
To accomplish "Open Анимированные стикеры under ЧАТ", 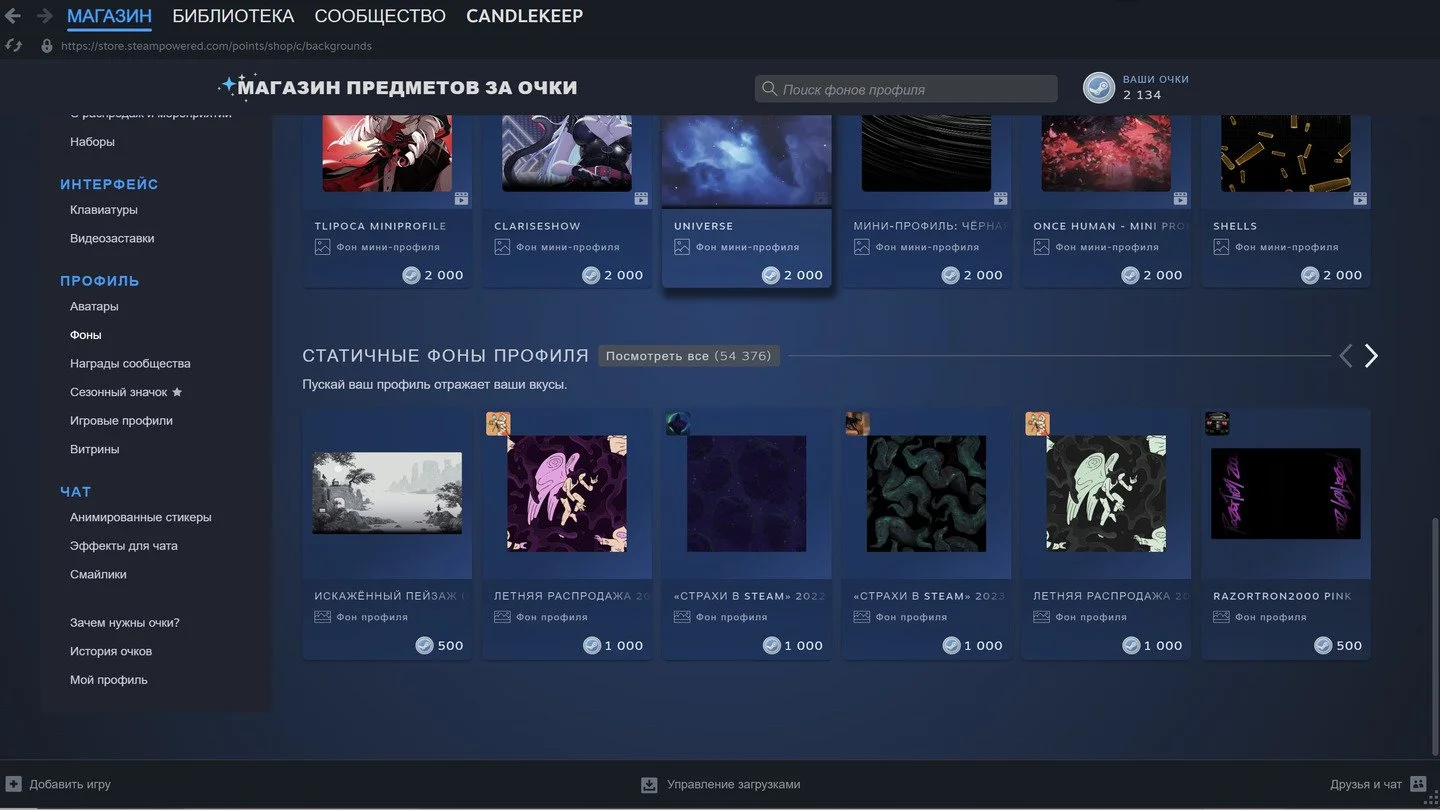I will (141, 517).
